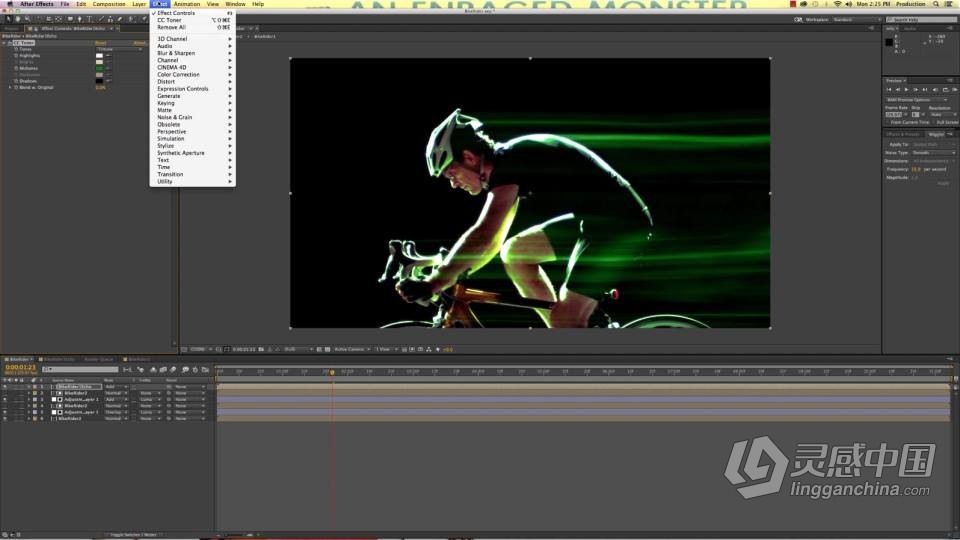Click About link for CC Toner
The image size is (960, 540).
(x=140, y=43)
